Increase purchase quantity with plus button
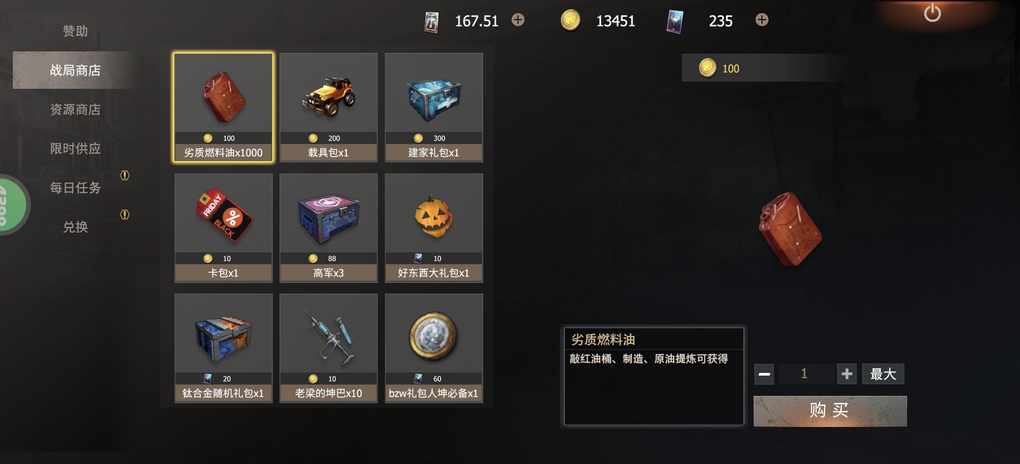Image resolution: width=1020 pixels, height=464 pixels. pos(846,374)
